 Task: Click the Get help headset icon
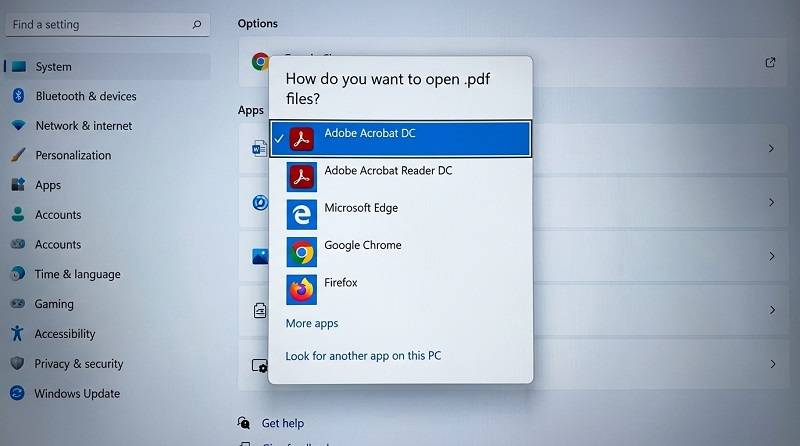(243, 423)
